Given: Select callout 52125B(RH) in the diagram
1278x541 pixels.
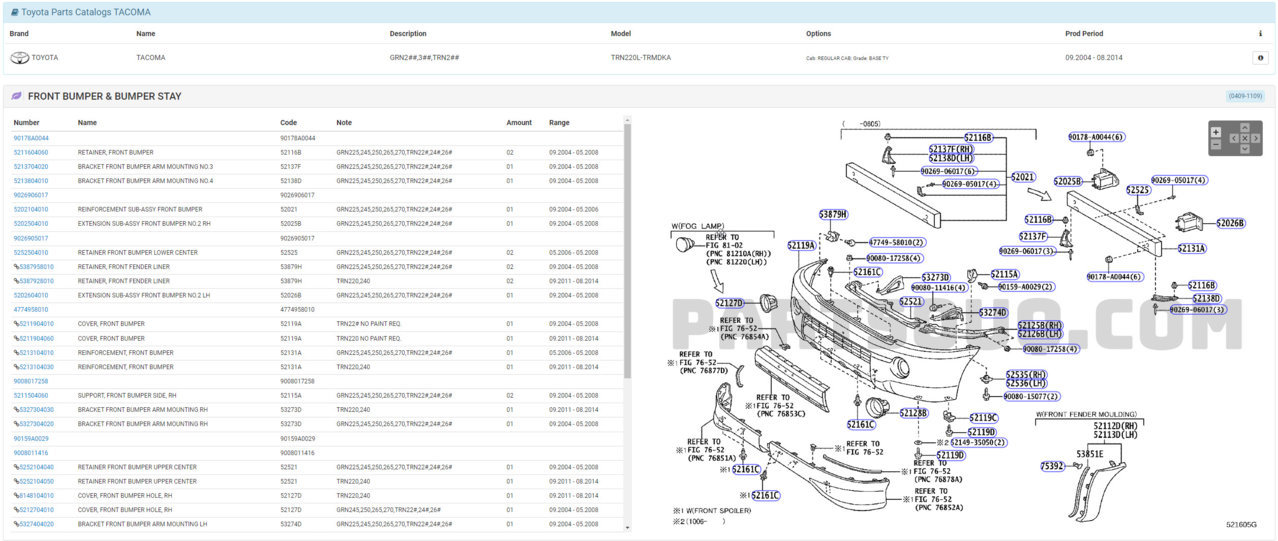Looking at the screenshot, I should tap(1041, 325).
